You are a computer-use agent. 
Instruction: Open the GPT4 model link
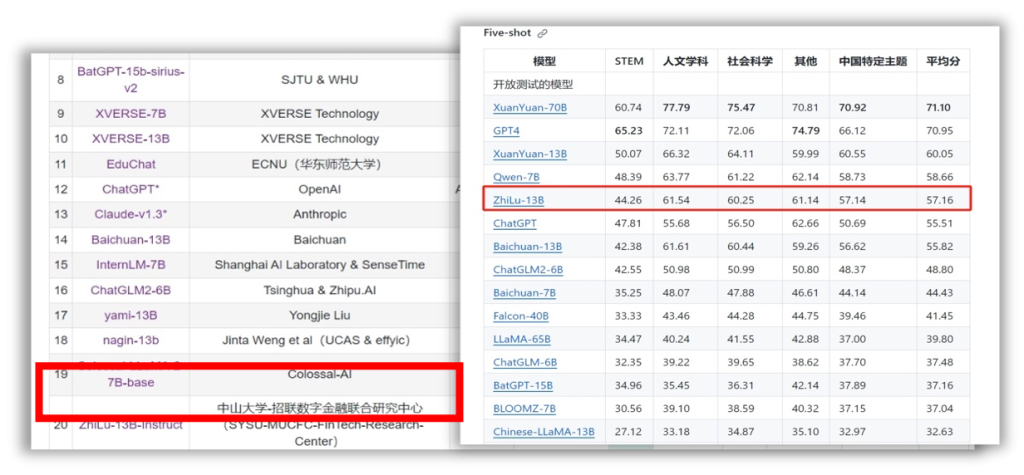click(x=508, y=131)
